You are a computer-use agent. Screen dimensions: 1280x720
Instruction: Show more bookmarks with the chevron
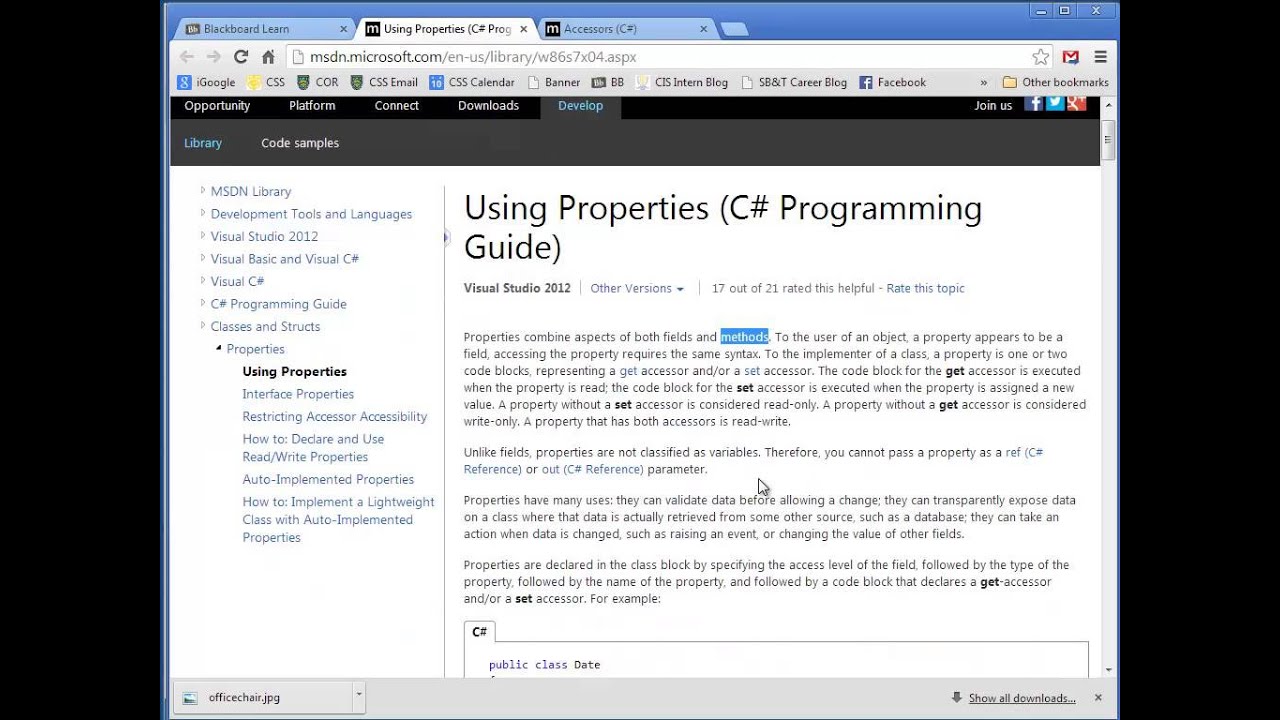point(984,82)
